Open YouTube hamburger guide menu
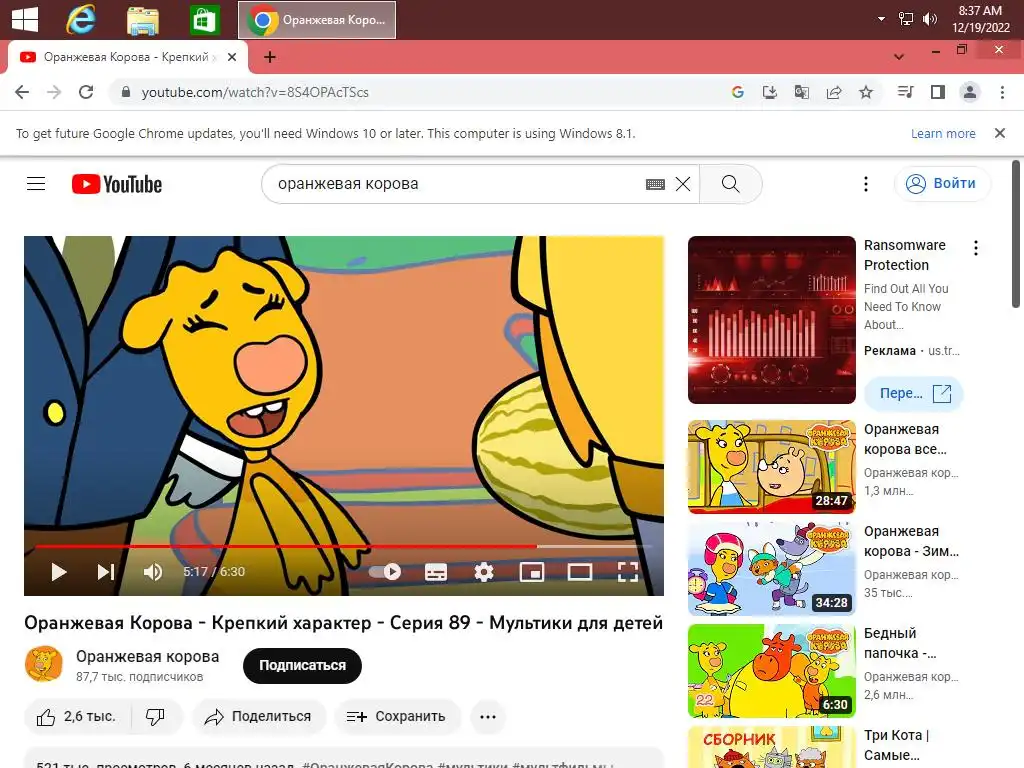1024x768 pixels. click(x=36, y=184)
